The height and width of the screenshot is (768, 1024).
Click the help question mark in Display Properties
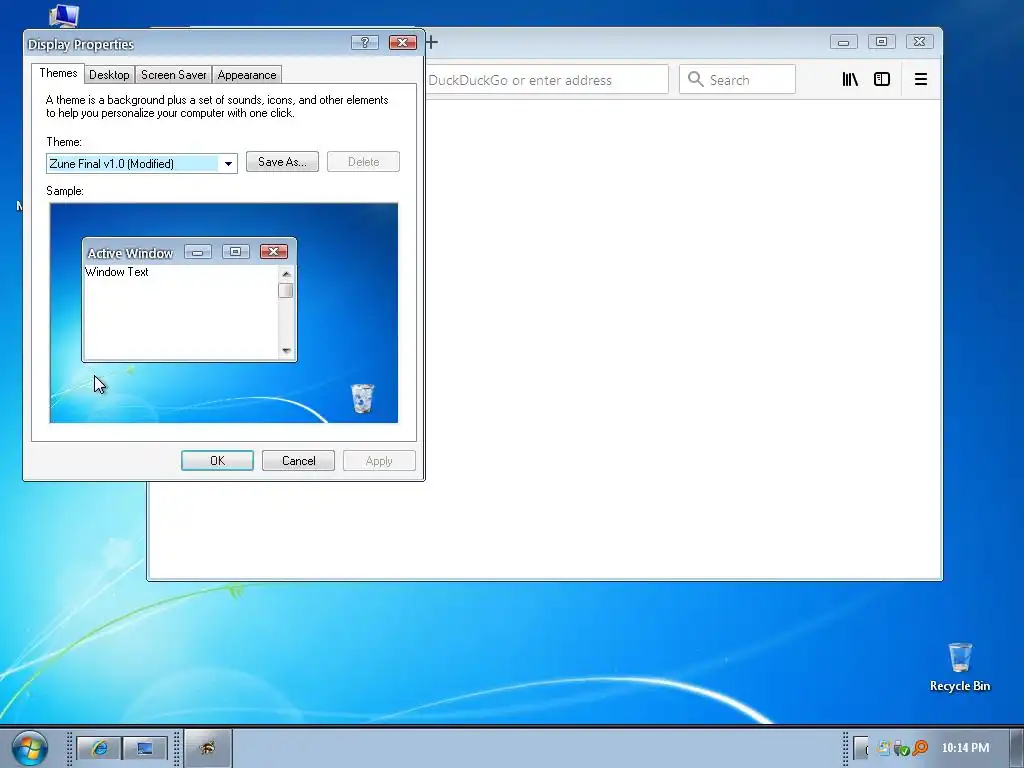364,42
